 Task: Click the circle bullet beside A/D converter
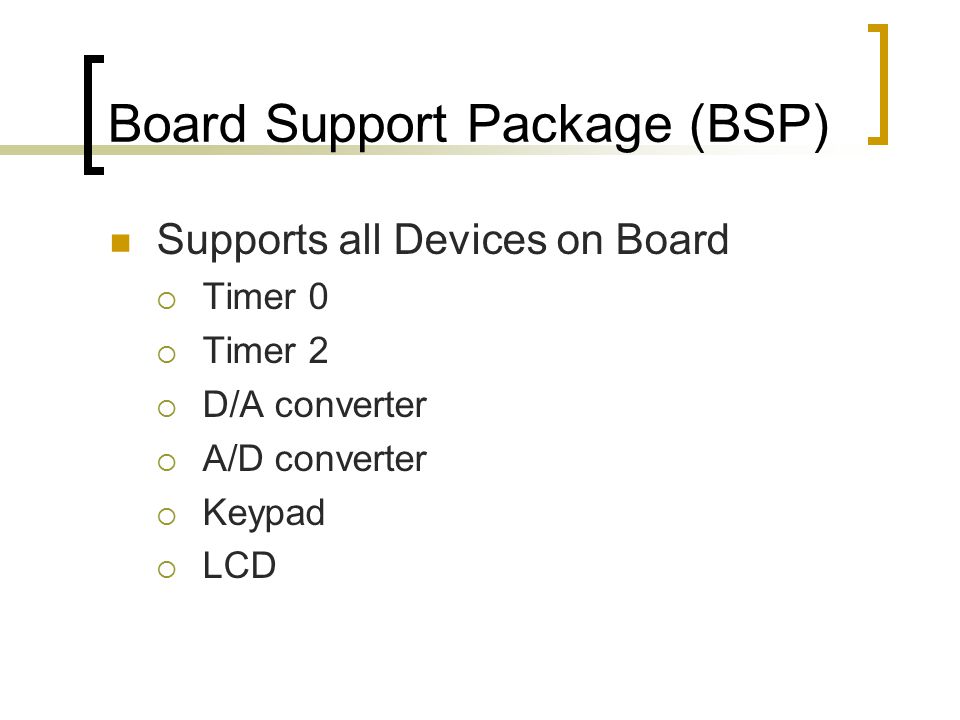tap(167, 462)
